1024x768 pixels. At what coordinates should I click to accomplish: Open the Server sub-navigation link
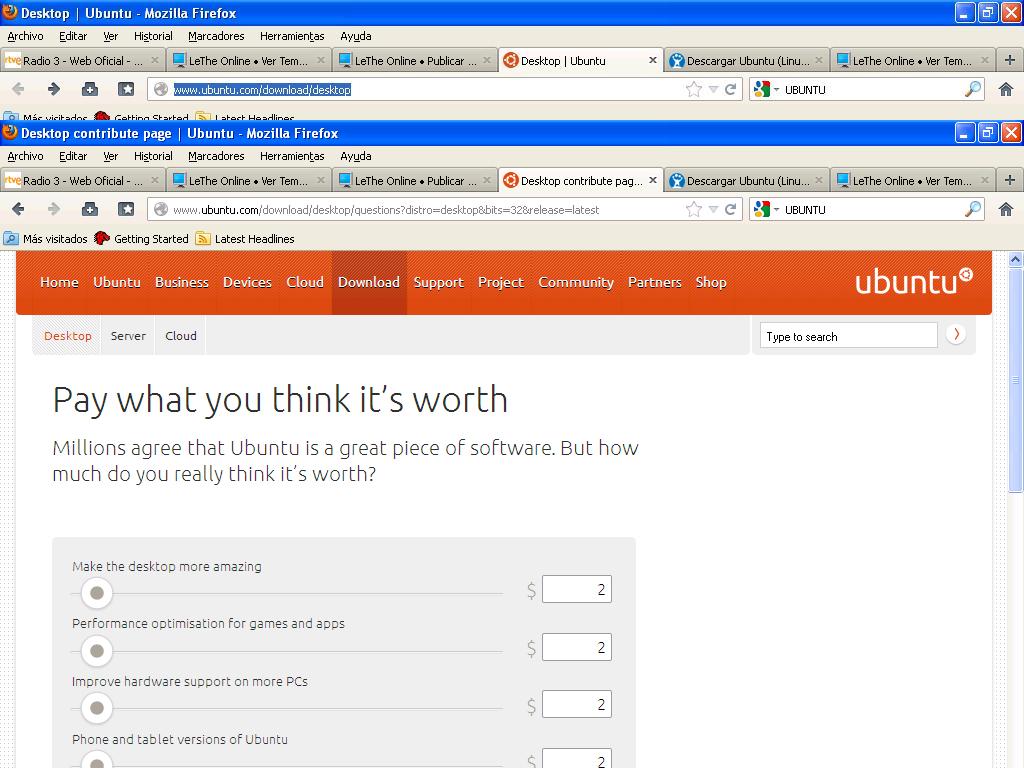point(128,336)
